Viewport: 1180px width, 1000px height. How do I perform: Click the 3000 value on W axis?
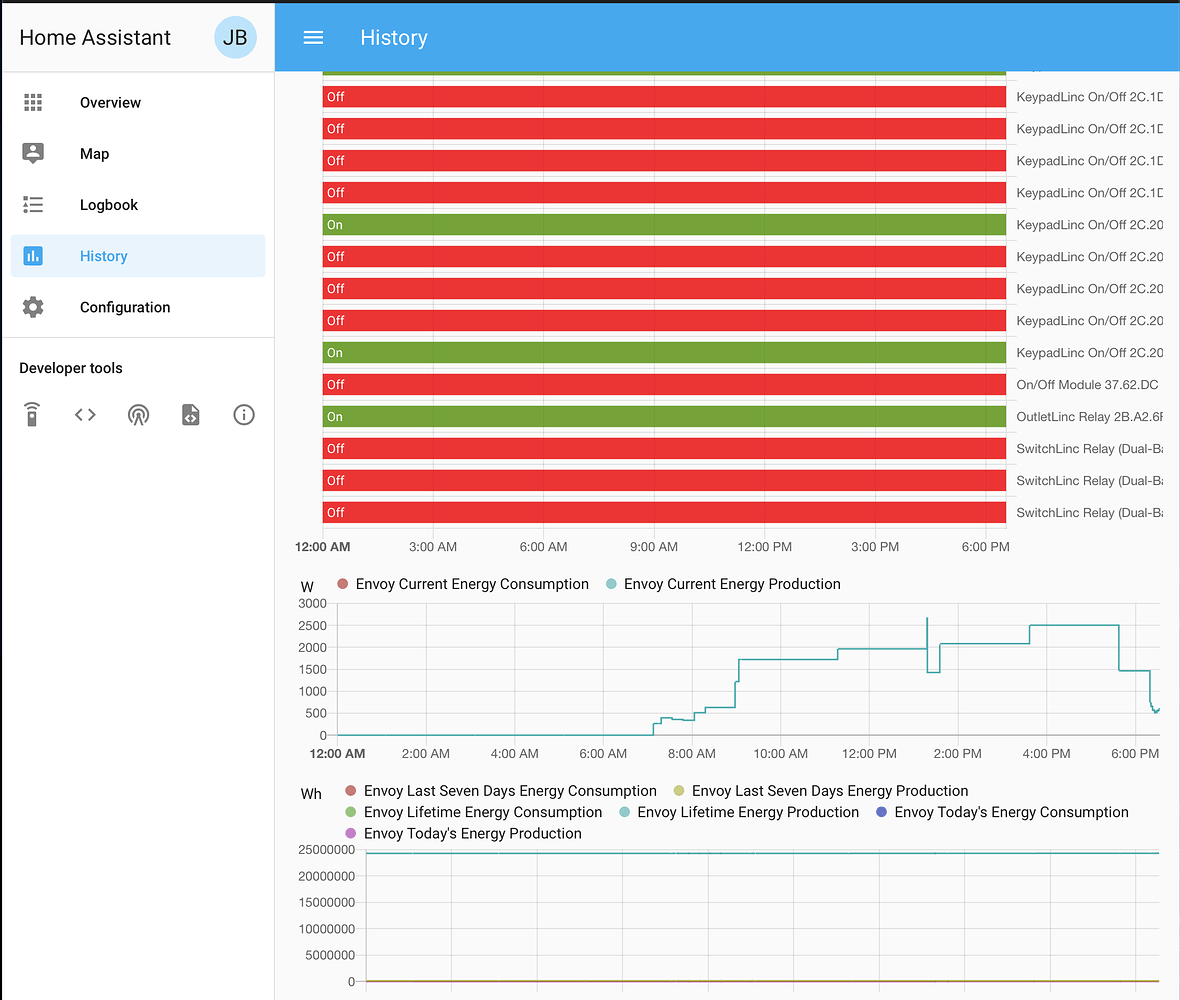point(312,603)
